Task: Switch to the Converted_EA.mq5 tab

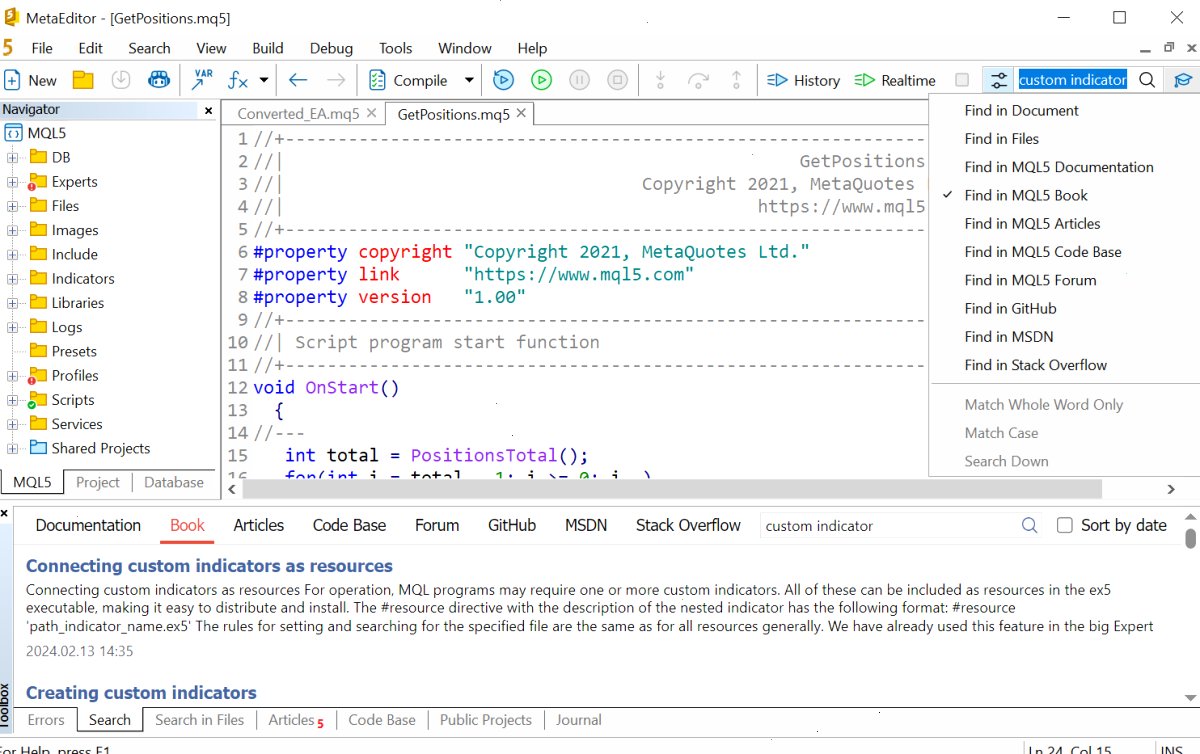Action: [298, 114]
